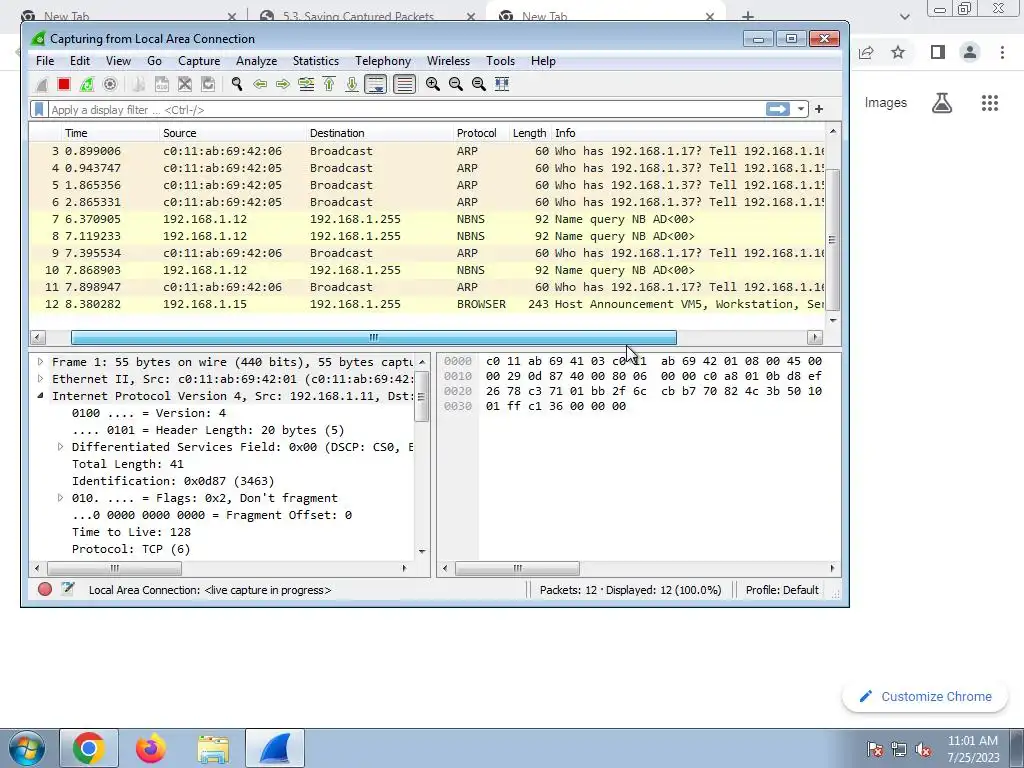The height and width of the screenshot is (768, 1024).
Task: Click the Destination column header
Action: pyautogui.click(x=379, y=133)
